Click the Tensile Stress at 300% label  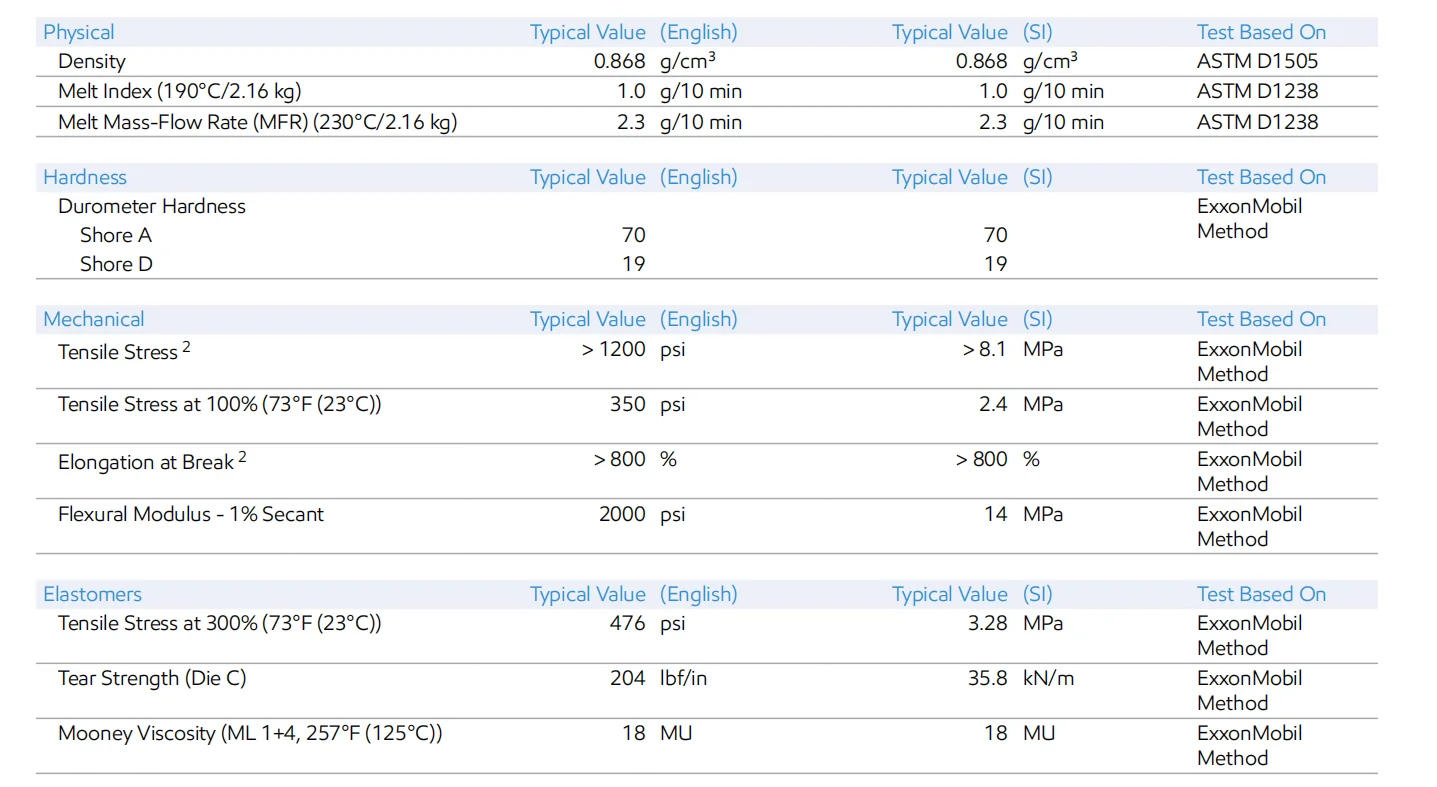tap(219, 623)
